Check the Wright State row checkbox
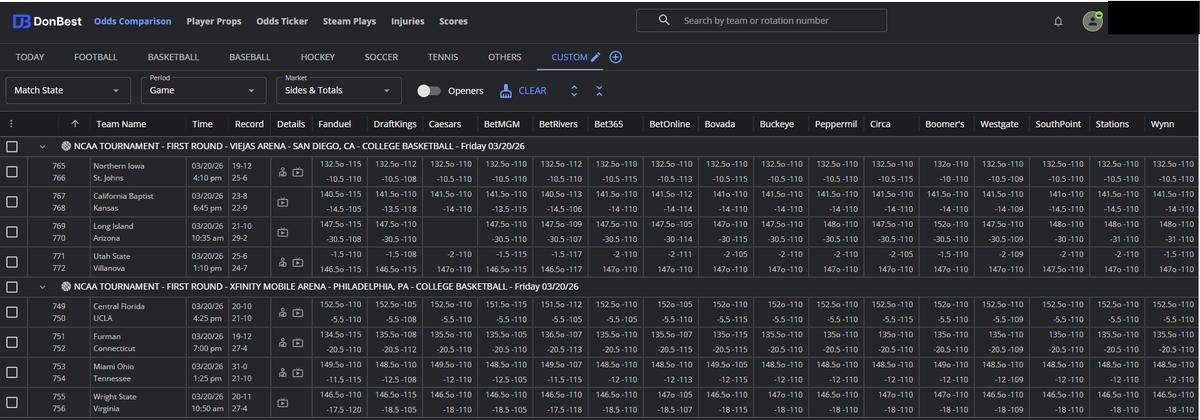 [x=11, y=401]
